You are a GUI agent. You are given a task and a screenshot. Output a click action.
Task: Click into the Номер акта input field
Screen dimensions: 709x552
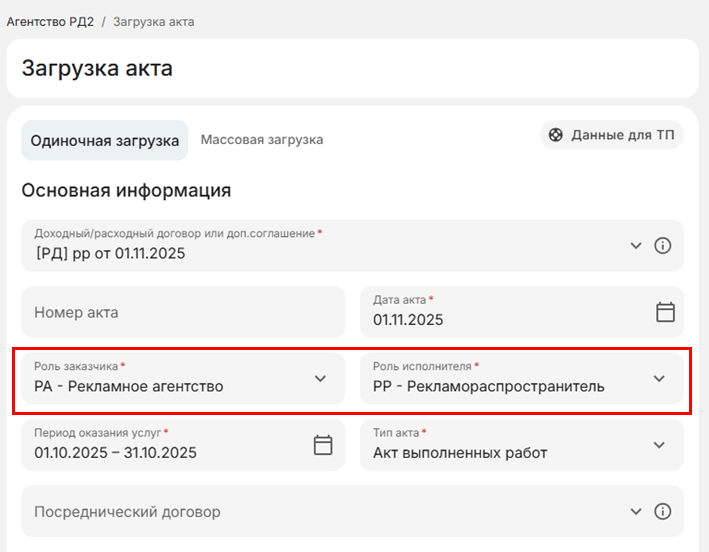click(x=183, y=312)
